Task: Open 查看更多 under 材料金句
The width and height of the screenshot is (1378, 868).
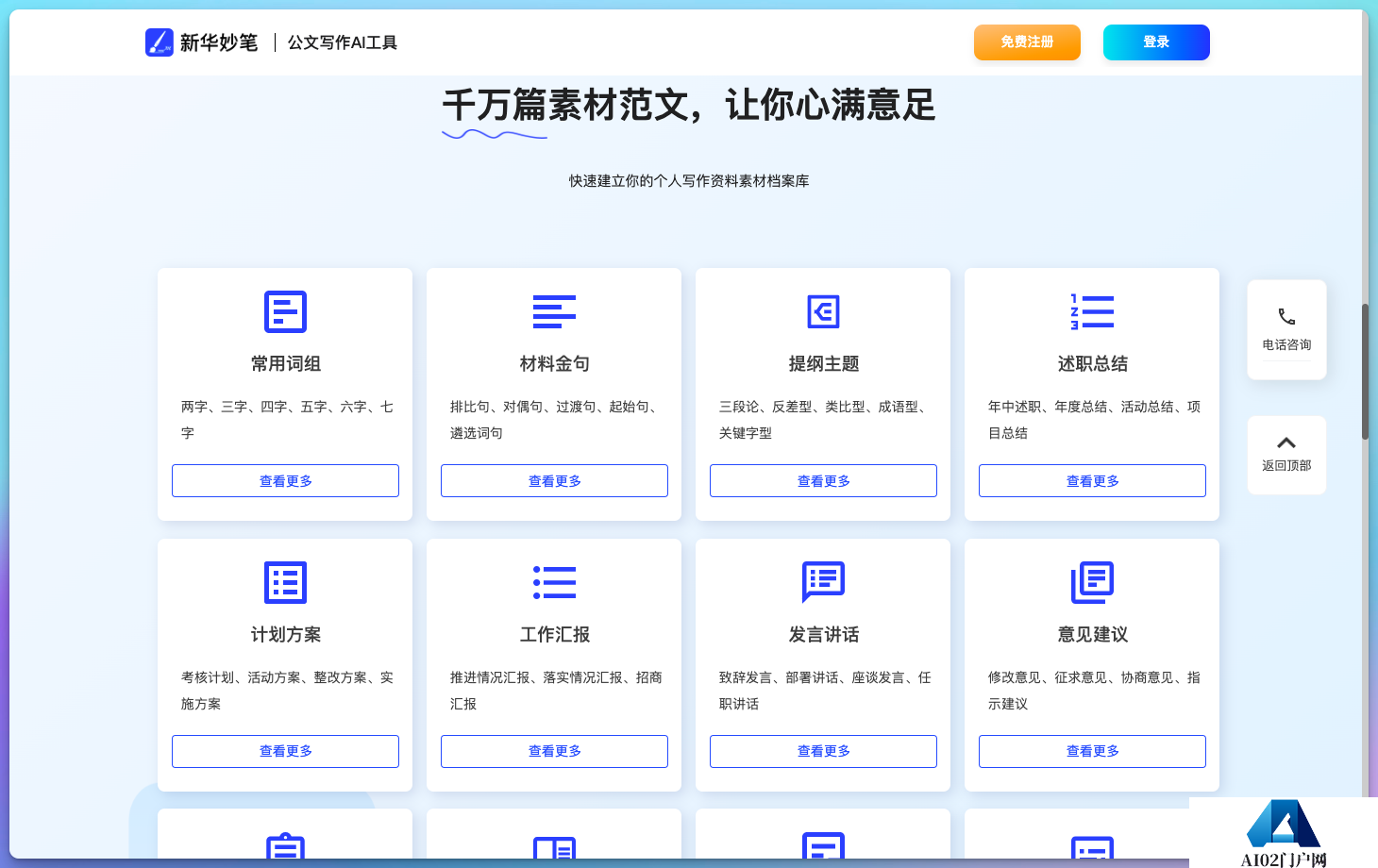Action: point(554,480)
